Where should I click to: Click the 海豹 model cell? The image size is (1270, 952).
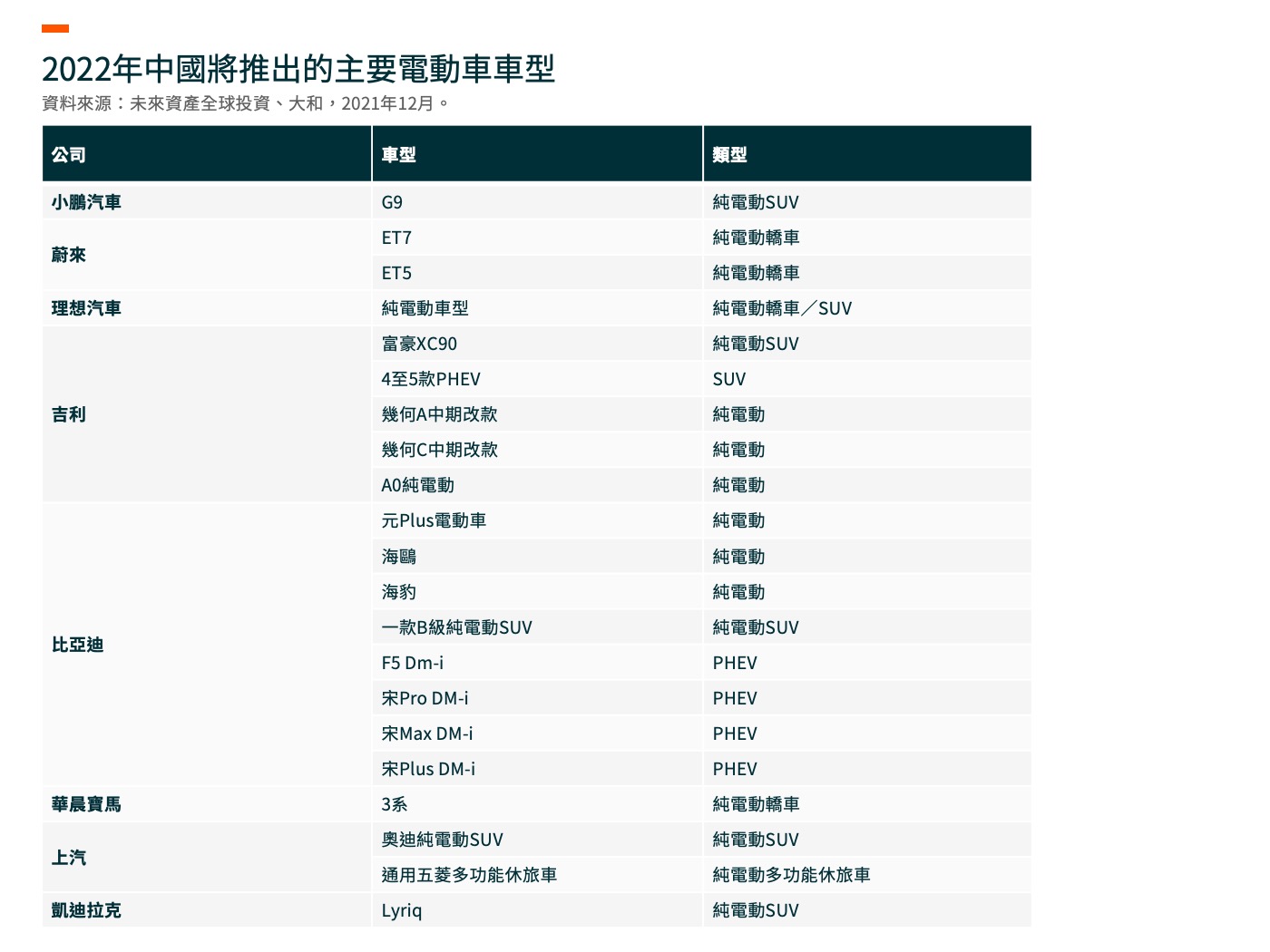coord(537,592)
